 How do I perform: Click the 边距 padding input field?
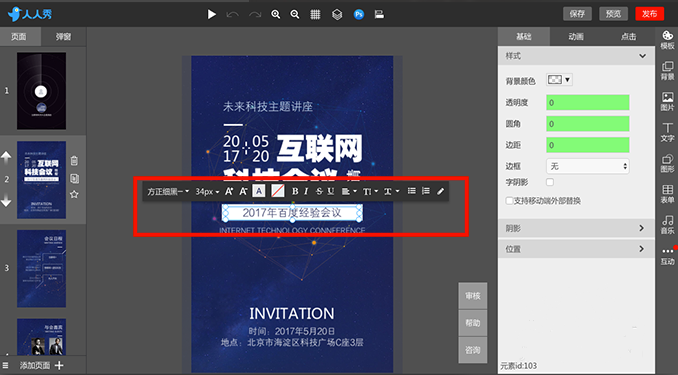pyautogui.click(x=588, y=145)
